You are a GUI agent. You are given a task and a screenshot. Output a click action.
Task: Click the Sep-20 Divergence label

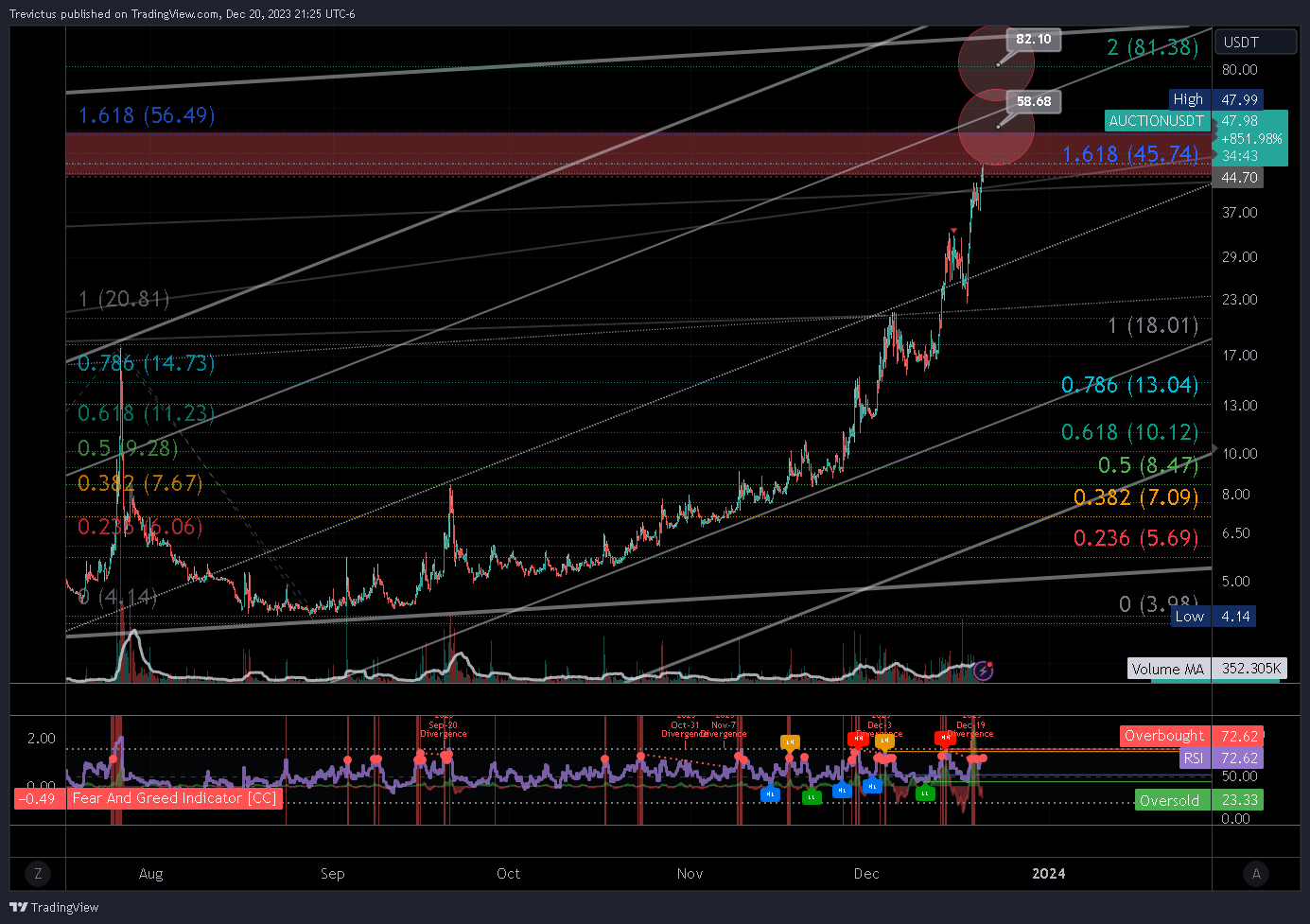tap(444, 729)
